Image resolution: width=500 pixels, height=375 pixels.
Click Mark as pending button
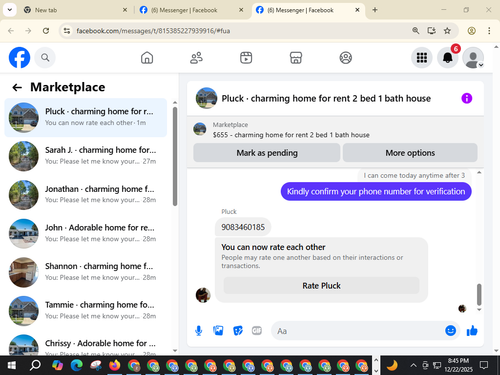tap(267, 153)
